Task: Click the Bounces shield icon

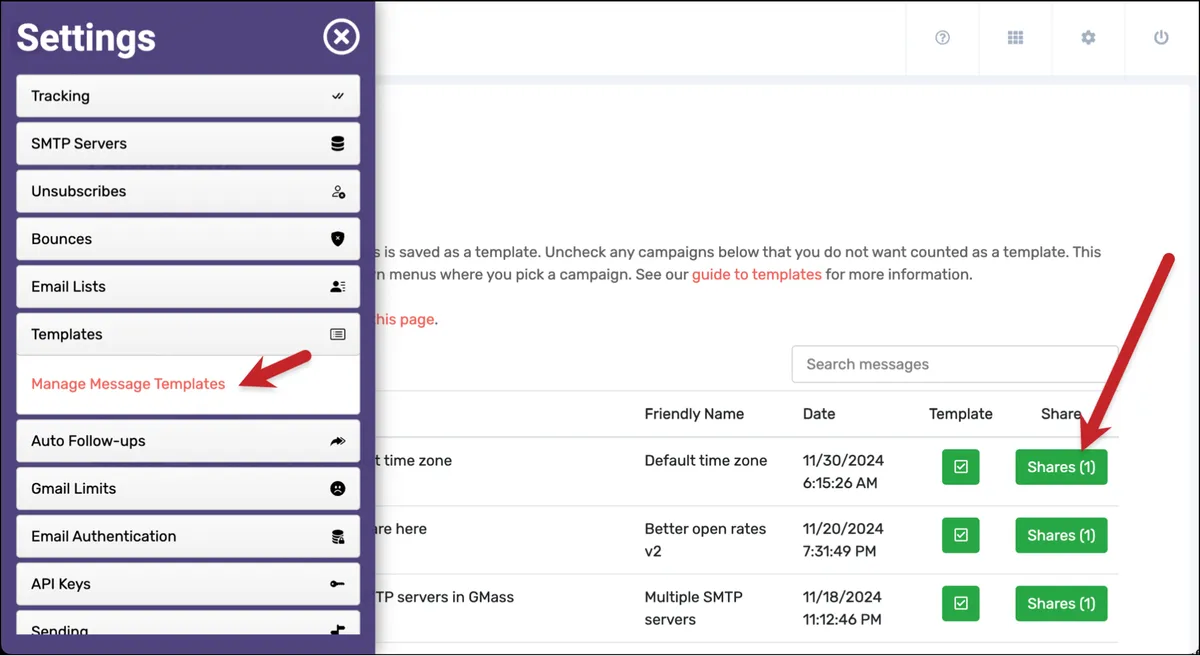Action: (338, 239)
